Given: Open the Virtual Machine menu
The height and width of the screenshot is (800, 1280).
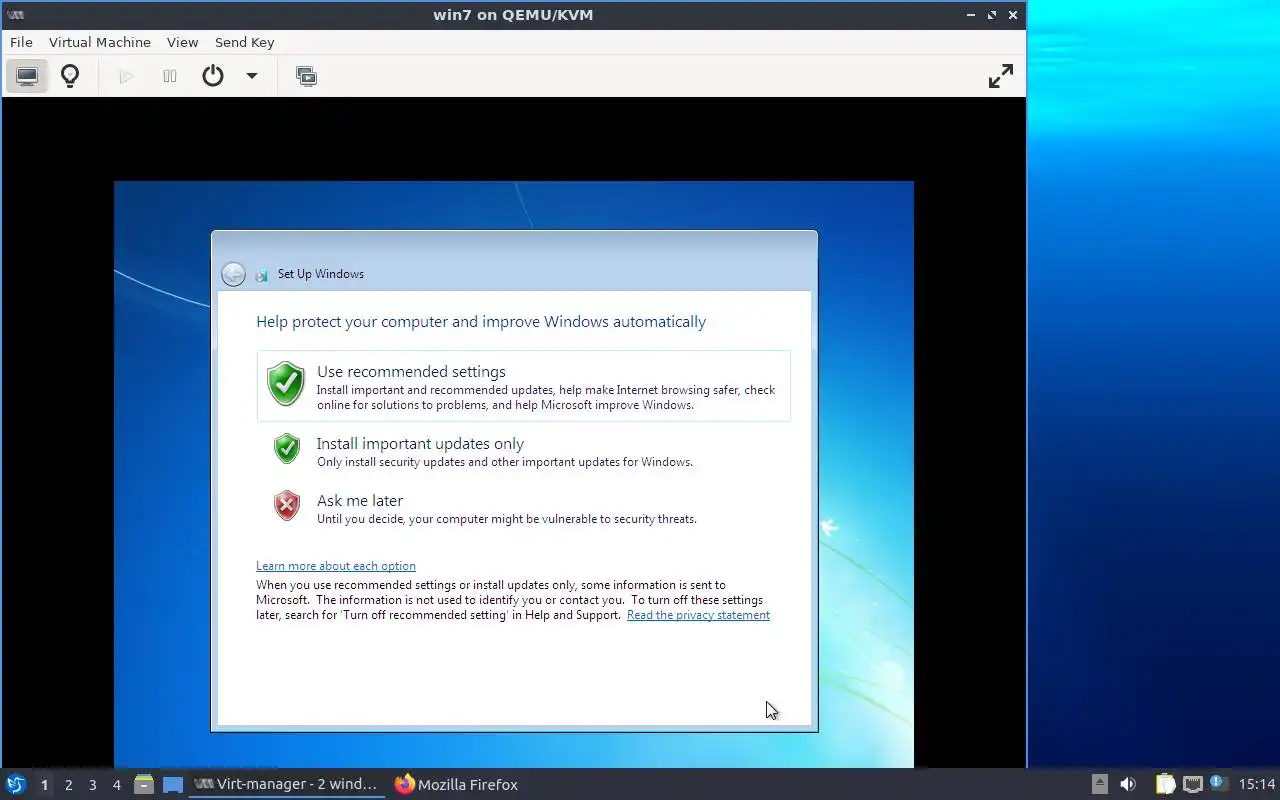Looking at the screenshot, I should [100, 42].
